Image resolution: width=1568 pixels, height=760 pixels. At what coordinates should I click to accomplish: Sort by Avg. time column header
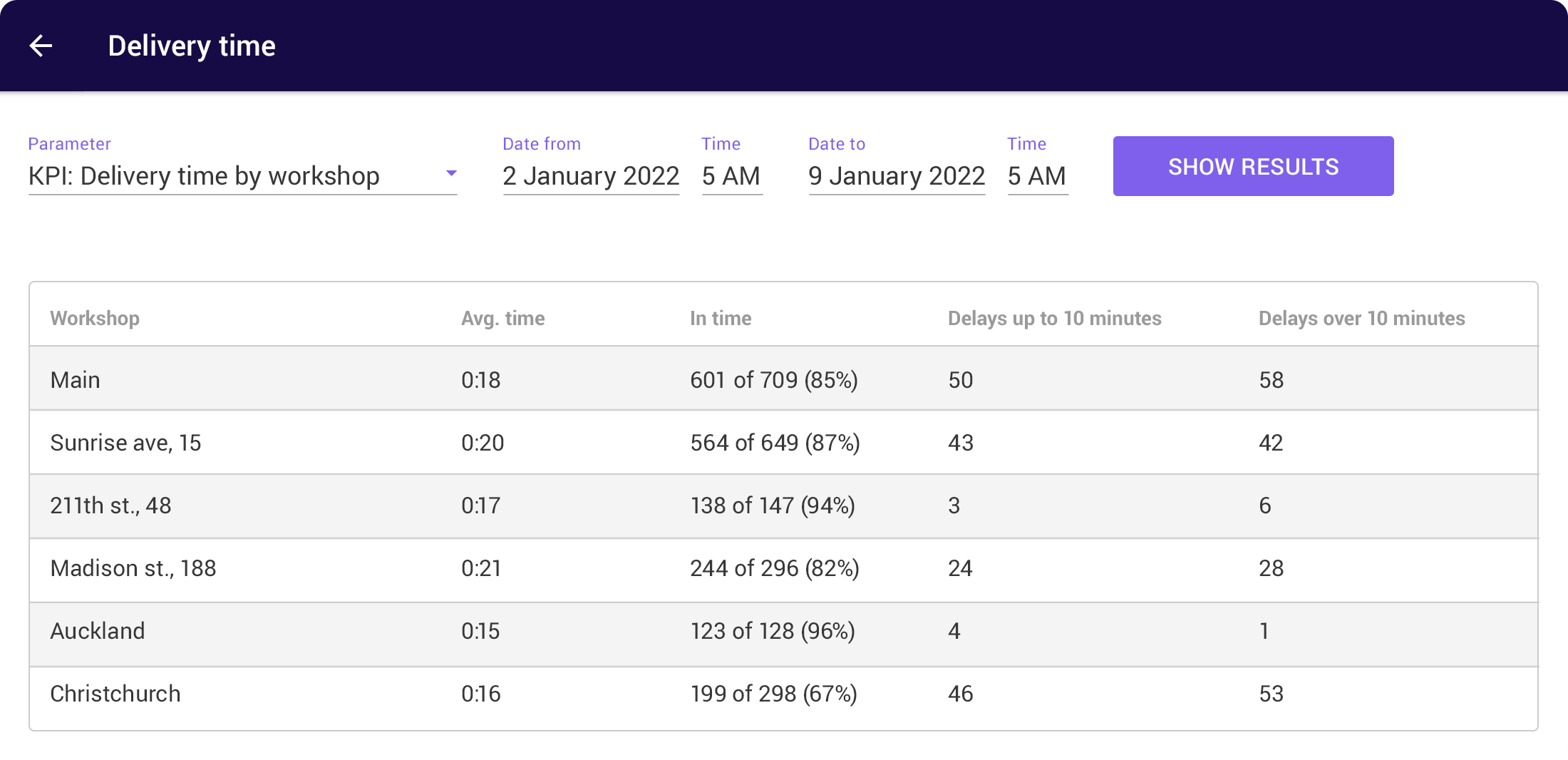(502, 318)
